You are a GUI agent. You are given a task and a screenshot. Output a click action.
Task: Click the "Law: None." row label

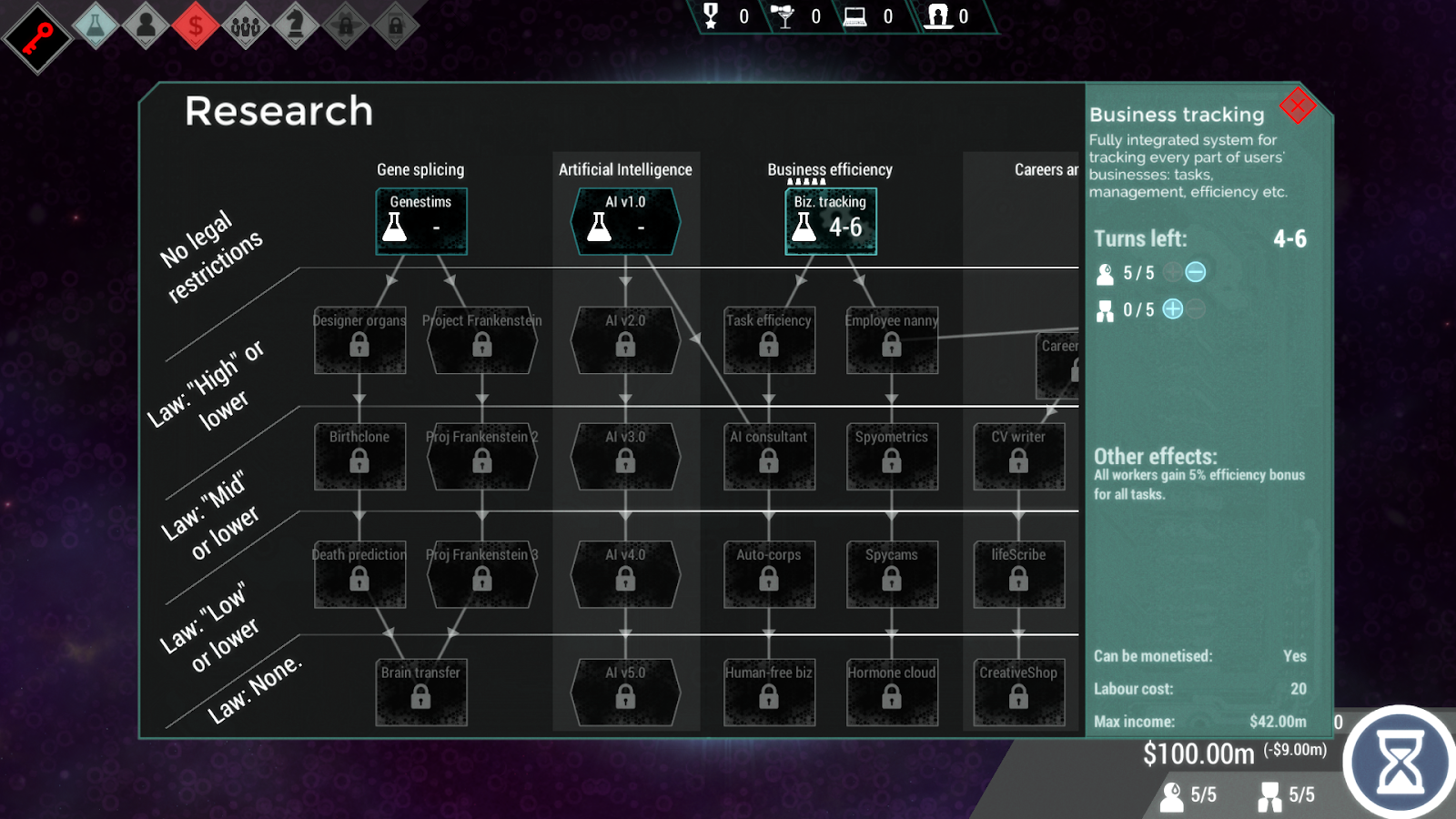tap(254, 690)
